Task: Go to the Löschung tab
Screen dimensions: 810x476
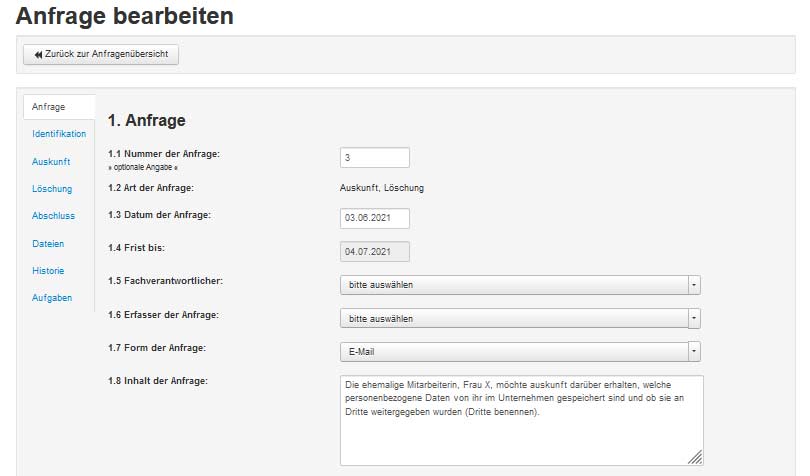Action: click(x=52, y=189)
